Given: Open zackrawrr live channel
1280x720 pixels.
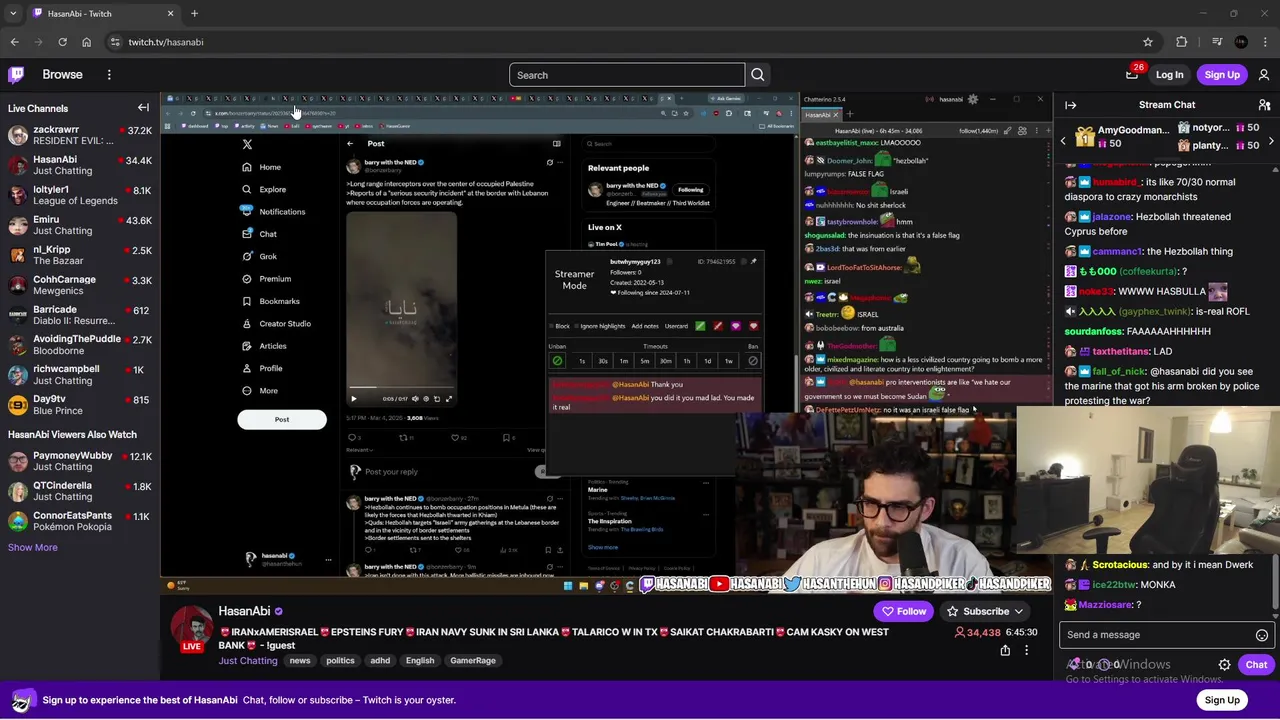Looking at the screenshot, I should (x=80, y=135).
